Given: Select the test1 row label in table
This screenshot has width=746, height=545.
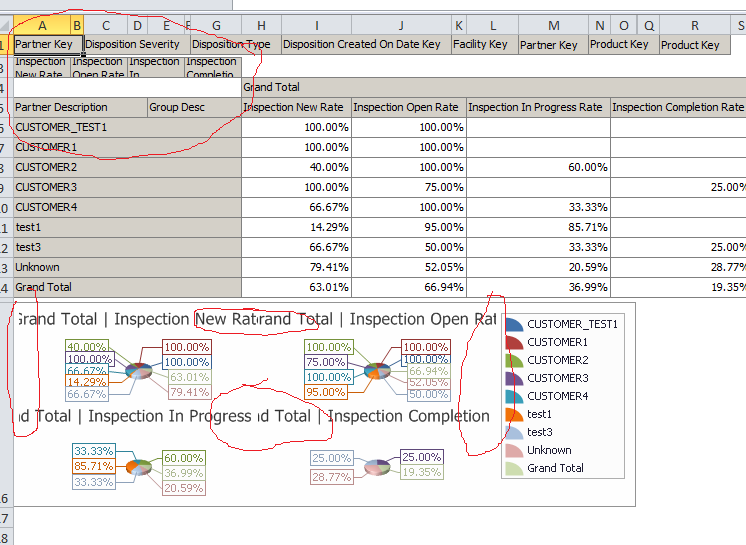Looking at the screenshot, I should (127, 227).
